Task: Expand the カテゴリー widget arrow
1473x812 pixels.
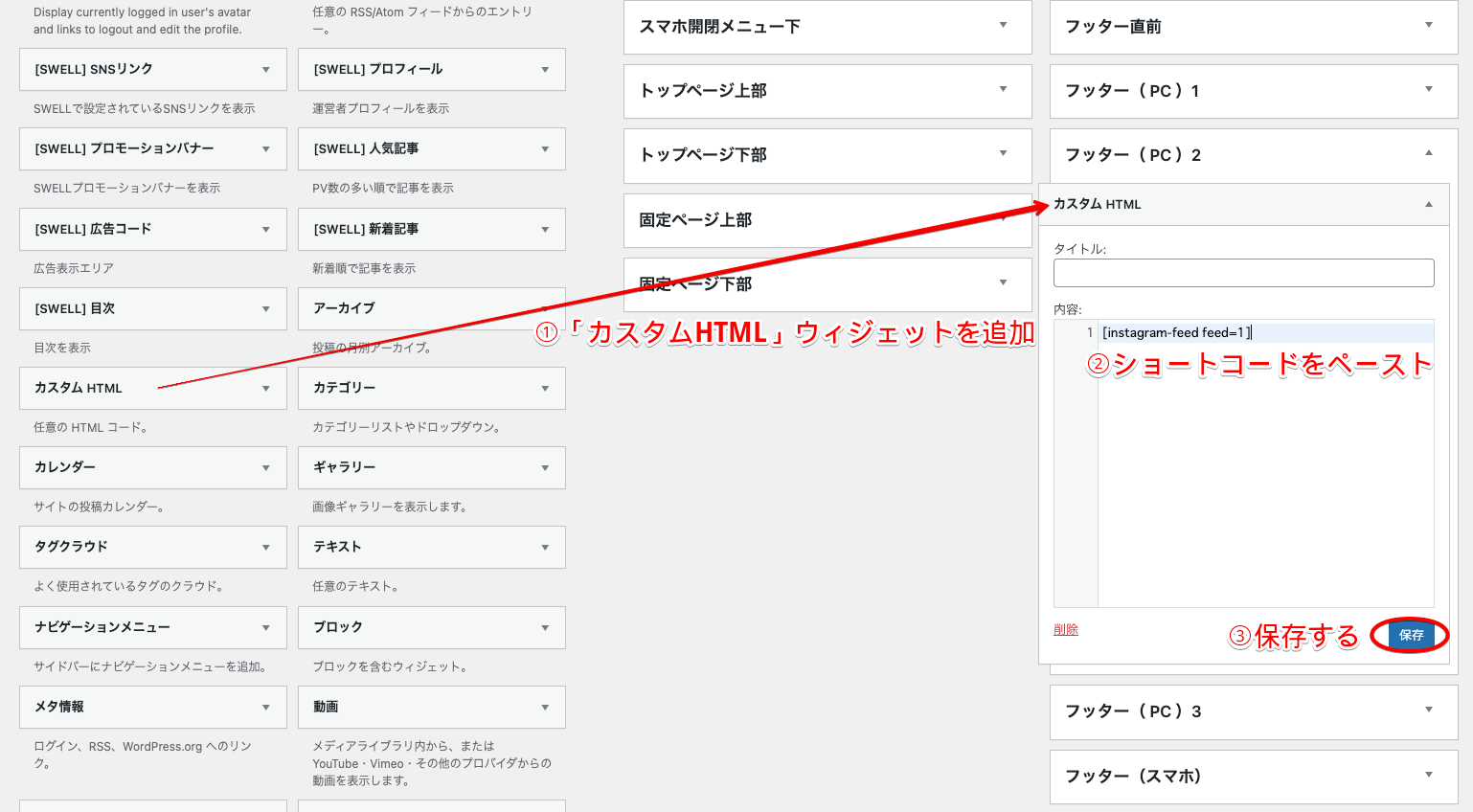Action: (x=545, y=389)
